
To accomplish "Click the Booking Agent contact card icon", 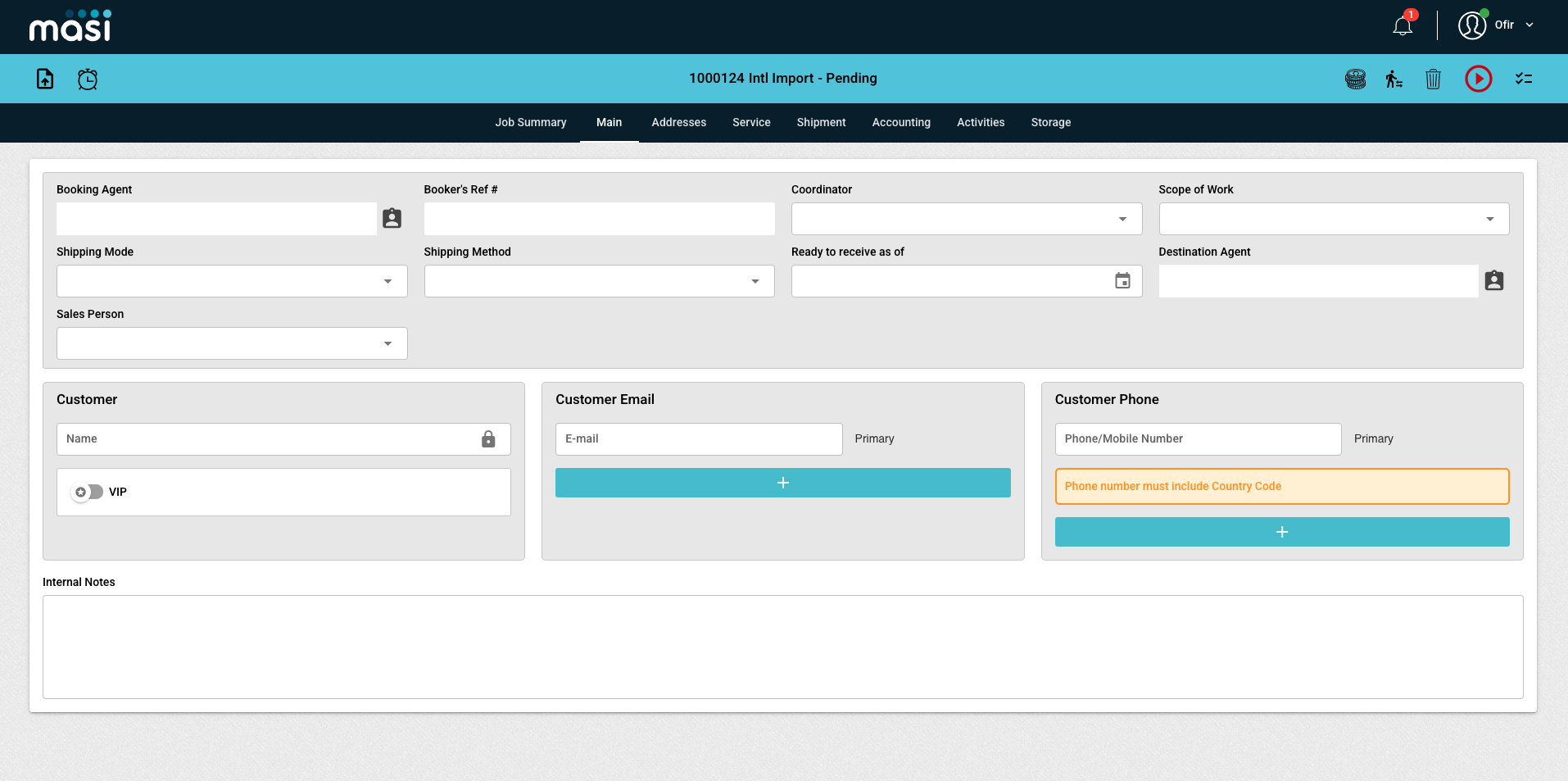I will [x=392, y=218].
